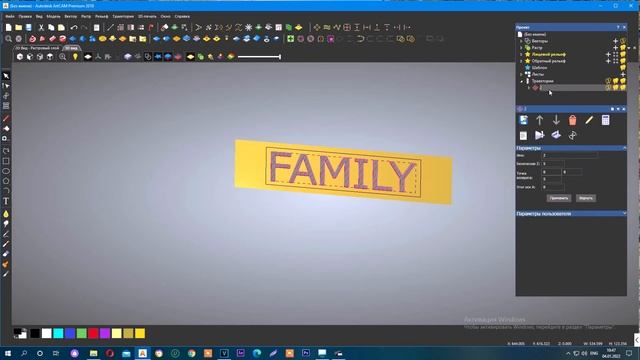Open the Windows Start menu

(8, 353)
